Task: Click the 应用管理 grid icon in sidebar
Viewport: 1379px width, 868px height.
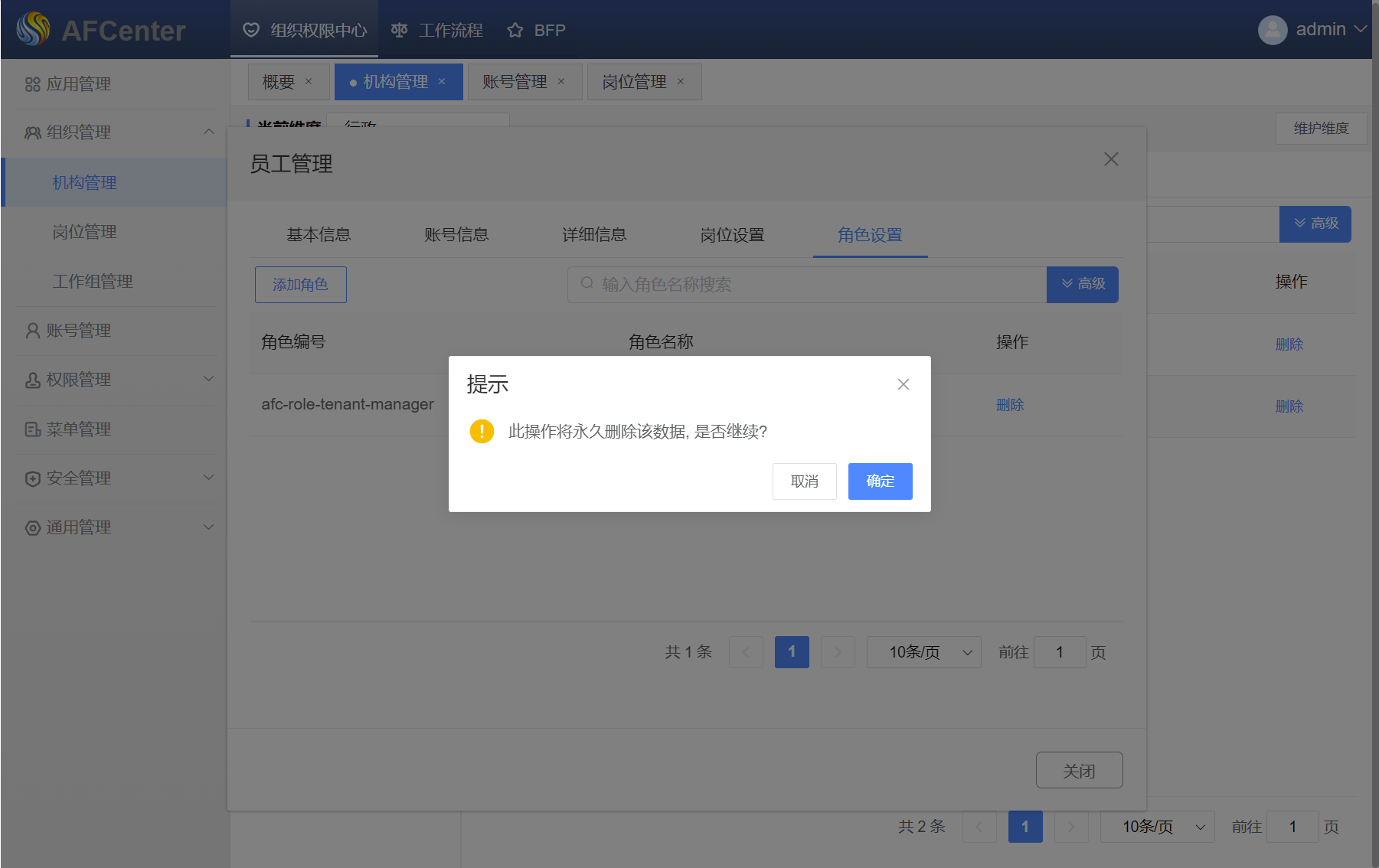Action: click(x=32, y=84)
